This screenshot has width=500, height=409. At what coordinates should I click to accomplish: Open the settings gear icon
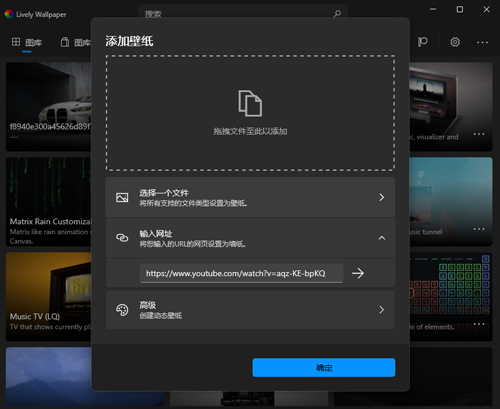455,42
